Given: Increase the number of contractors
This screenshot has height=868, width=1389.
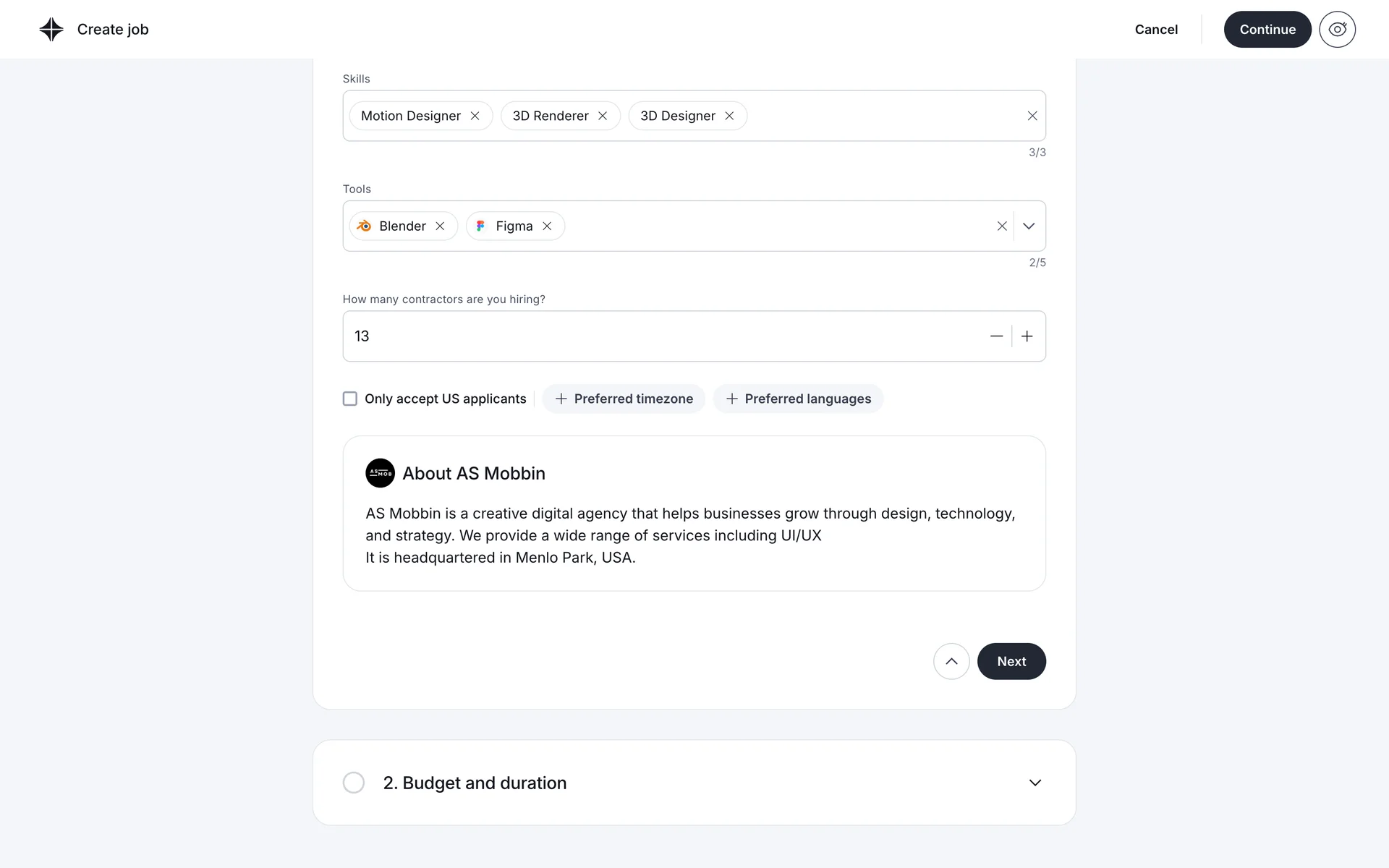Looking at the screenshot, I should pyautogui.click(x=1027, y=336).
